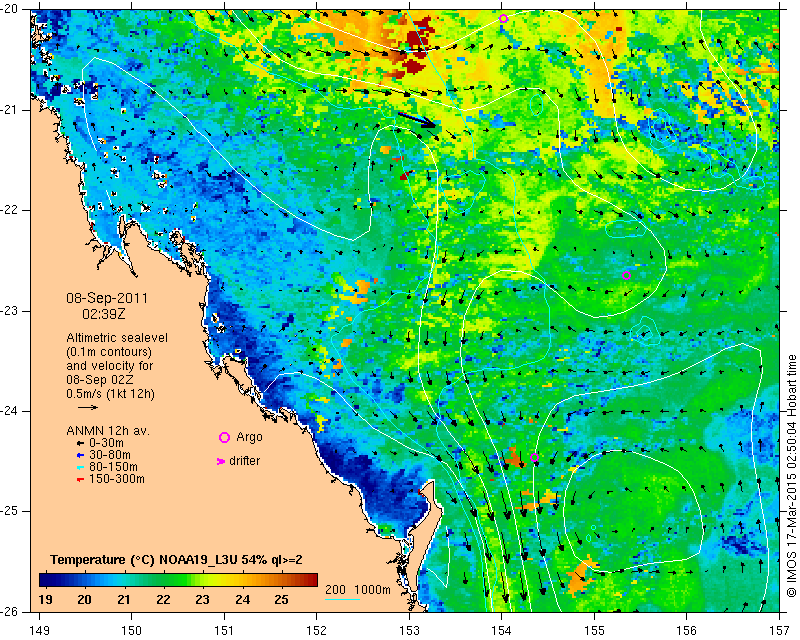Click the large dark blue ANMN velocity arrow
Image resolution: width=800 pixels, height=640 pixels.
416,120
